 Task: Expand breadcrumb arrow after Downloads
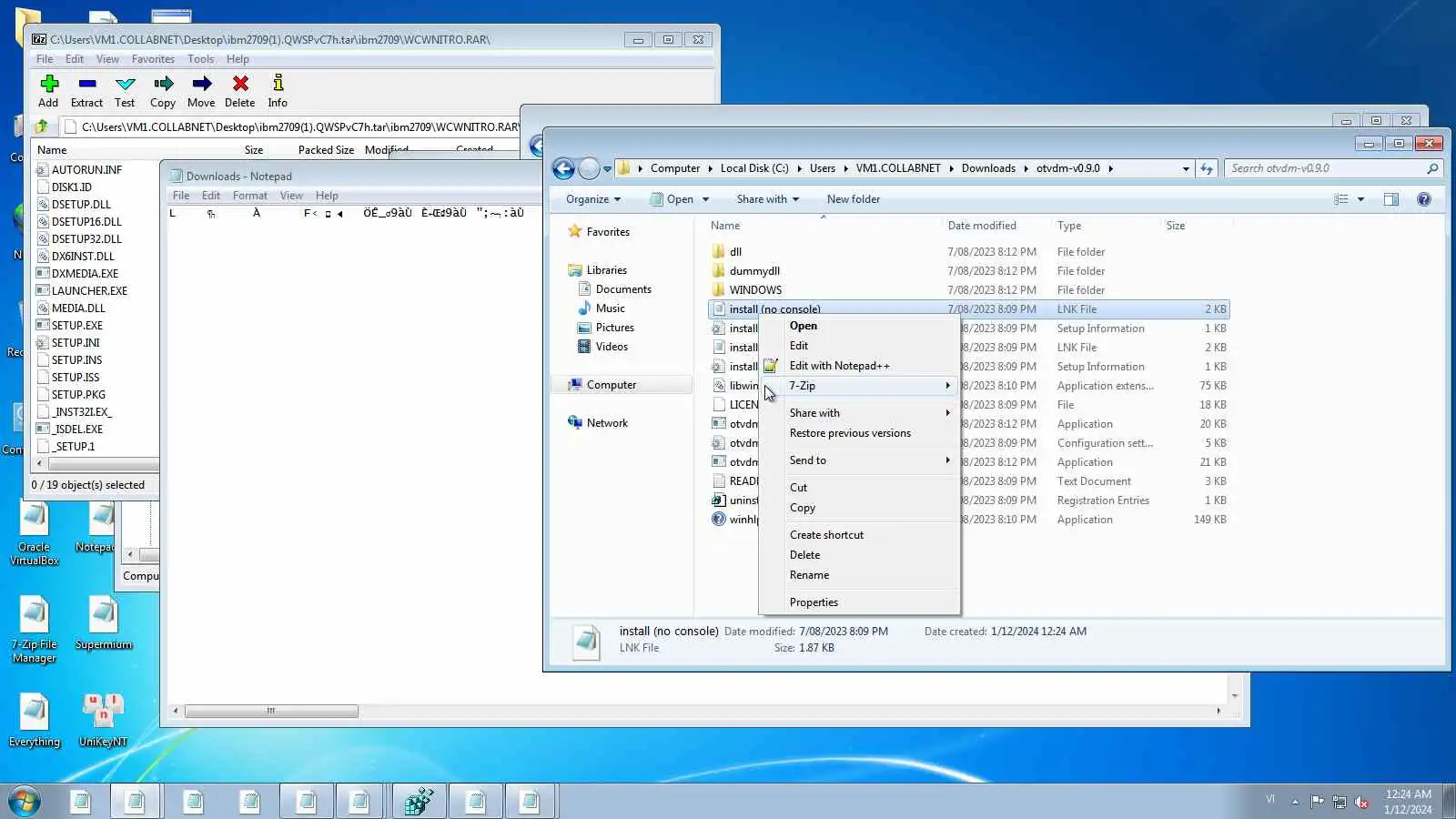tap(1026, 168)
